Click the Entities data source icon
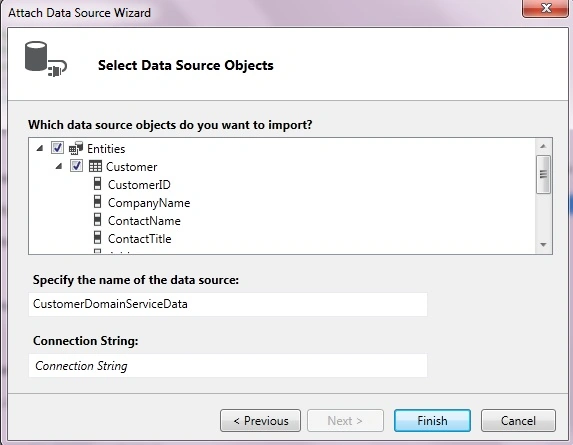 76,148
